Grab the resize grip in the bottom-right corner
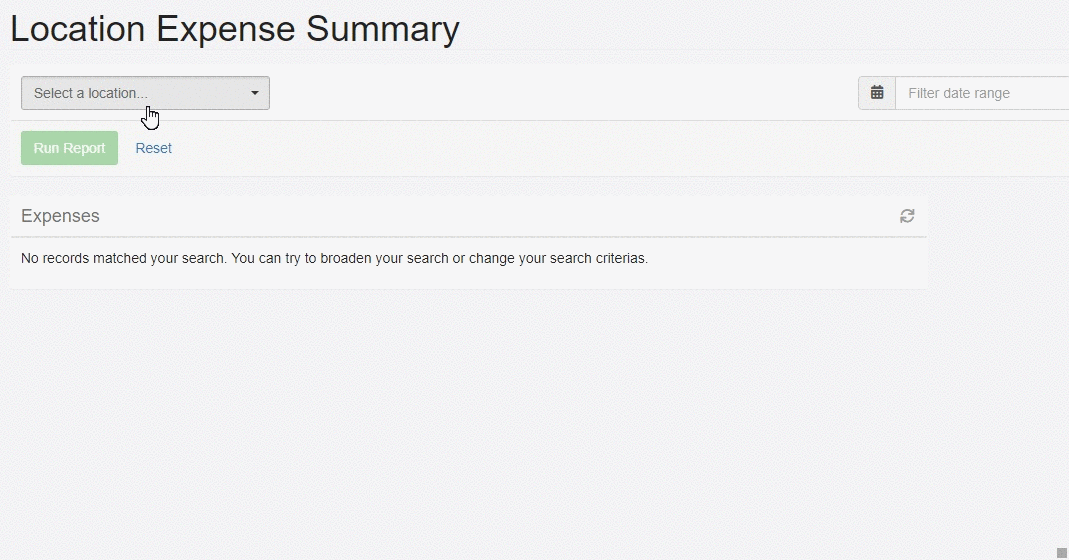The image size is (1069, 560). 1062,552
